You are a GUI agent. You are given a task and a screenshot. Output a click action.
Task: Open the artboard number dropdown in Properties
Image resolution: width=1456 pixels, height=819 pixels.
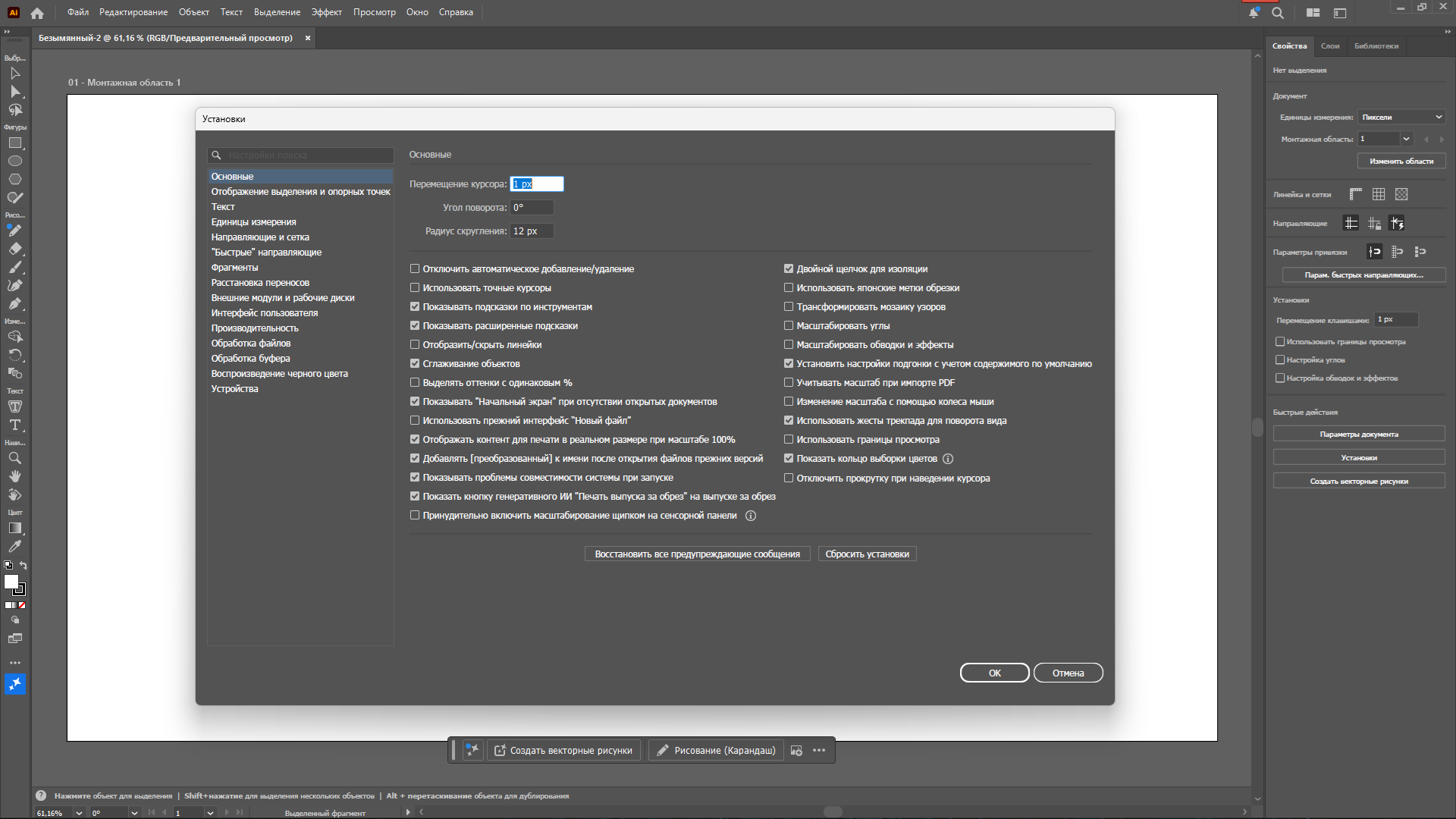click(x=1406, y=139)
